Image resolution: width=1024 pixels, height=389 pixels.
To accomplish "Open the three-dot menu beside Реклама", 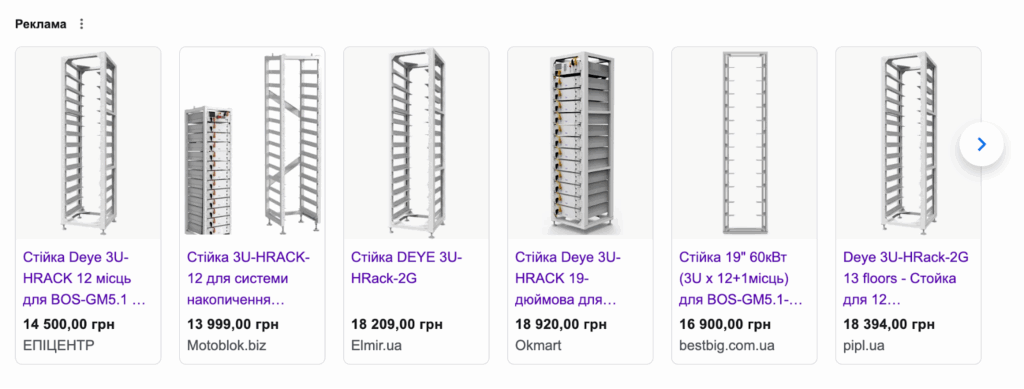I will tap(82, 24).
